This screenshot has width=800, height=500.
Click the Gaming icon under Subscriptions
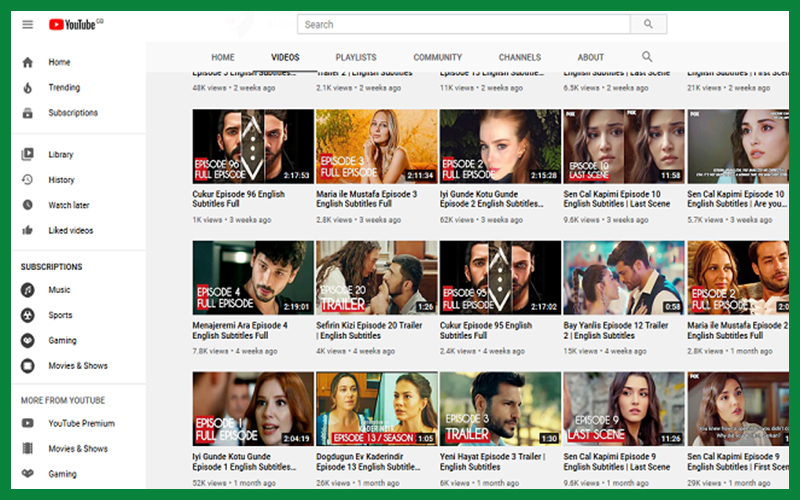pos(28,340)
